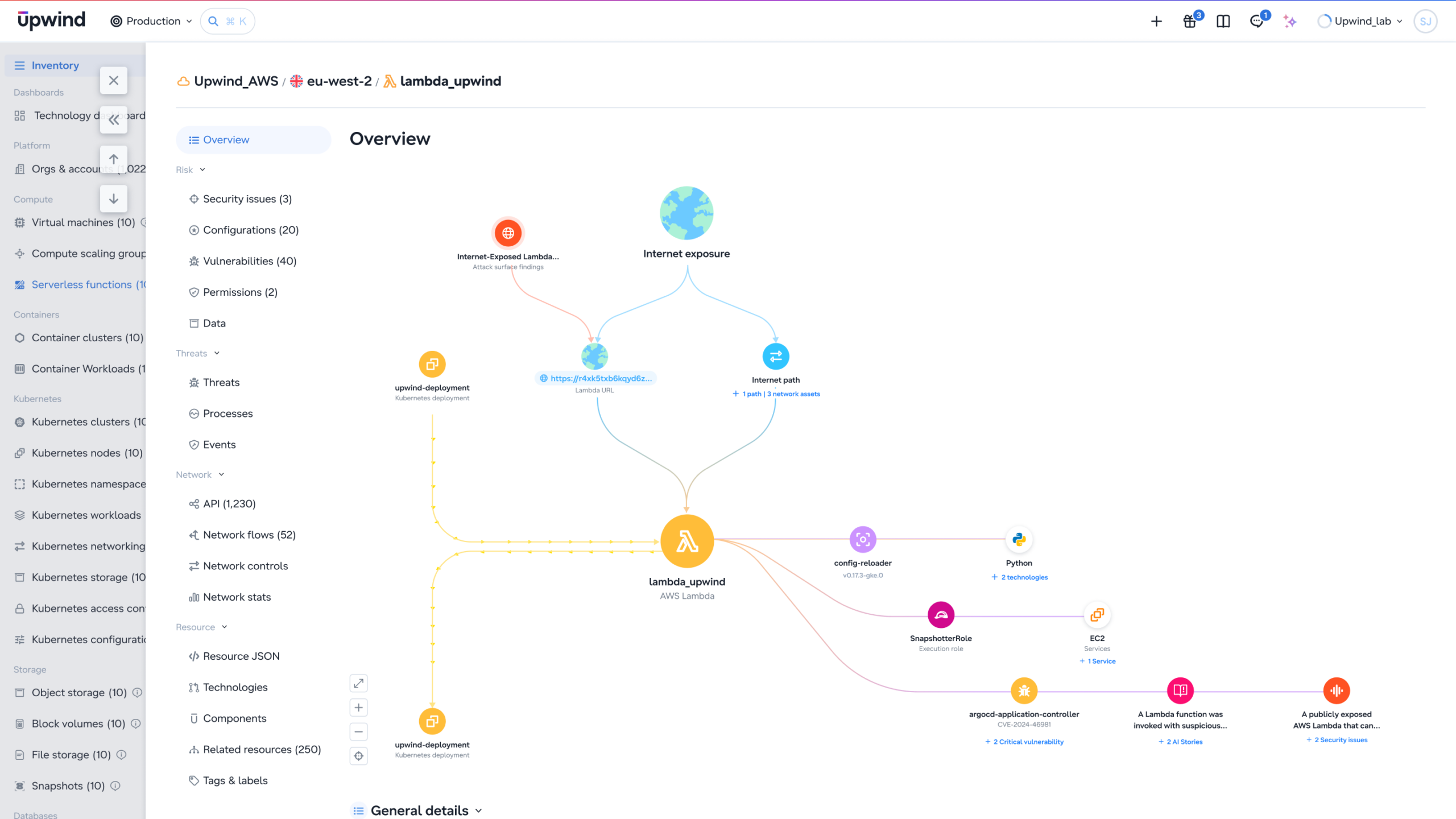Image resolution: width=1456 pixels, height=819 pixels.
Task: Click the down arrow navigation button
Action: click(114, 198)
